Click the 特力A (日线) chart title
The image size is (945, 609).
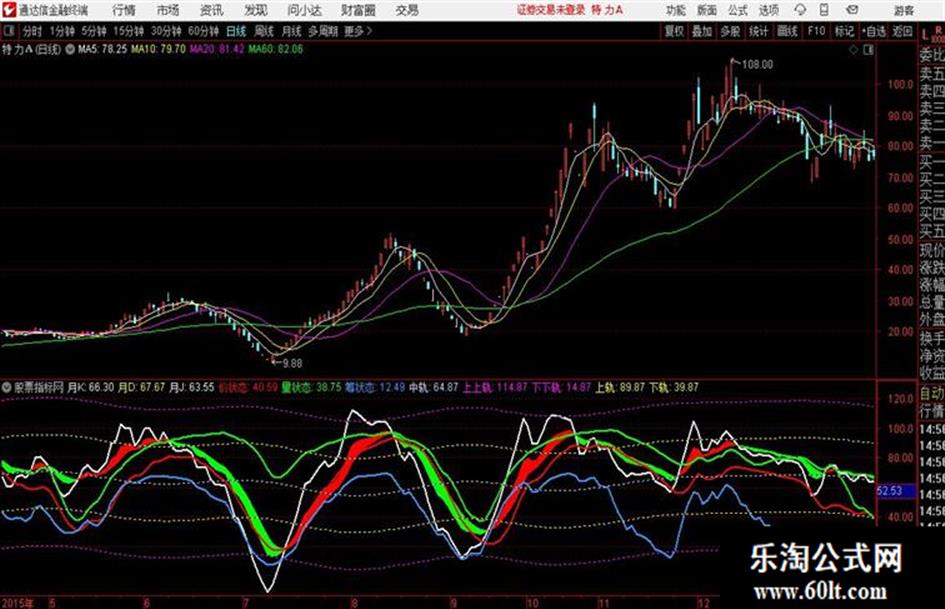tap(31, 49)
